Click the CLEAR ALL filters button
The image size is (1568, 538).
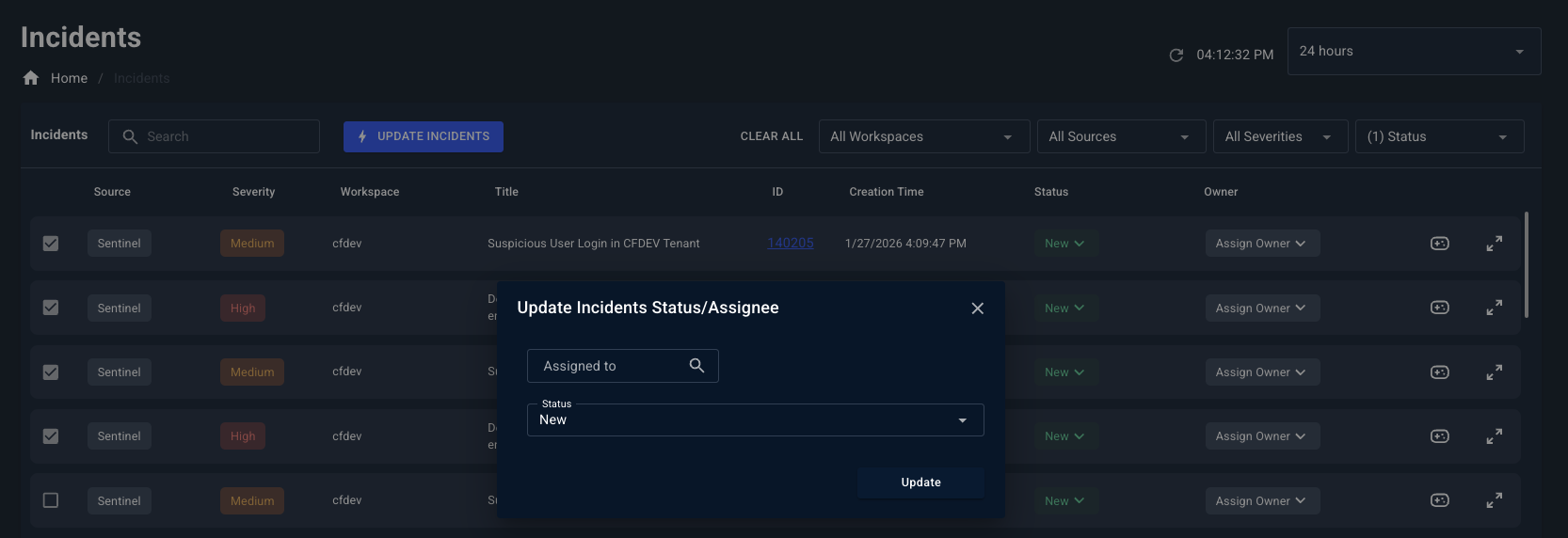pyautogui.click(x=772, y=136)
